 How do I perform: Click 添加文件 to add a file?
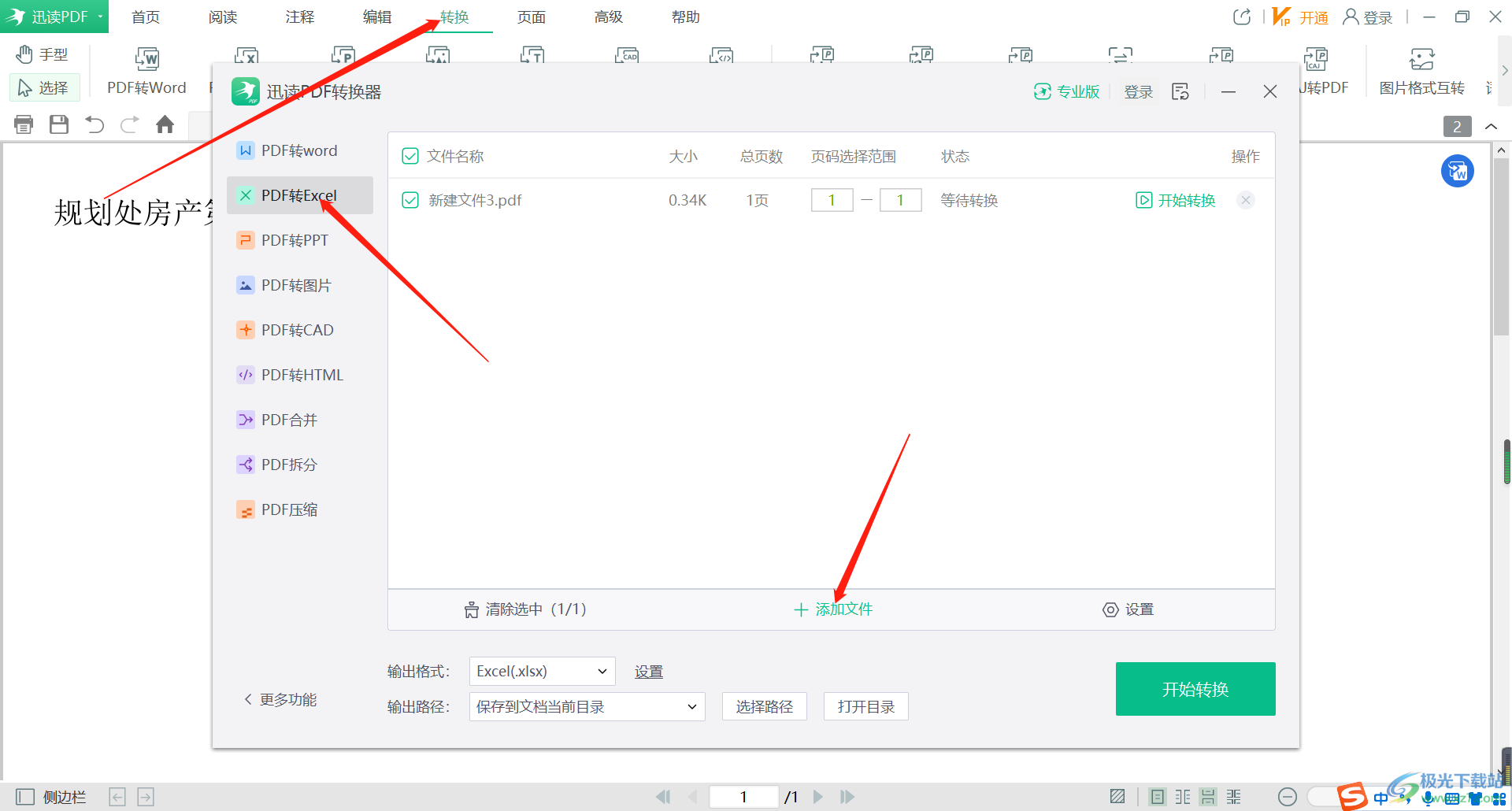(x=833, y=609)
